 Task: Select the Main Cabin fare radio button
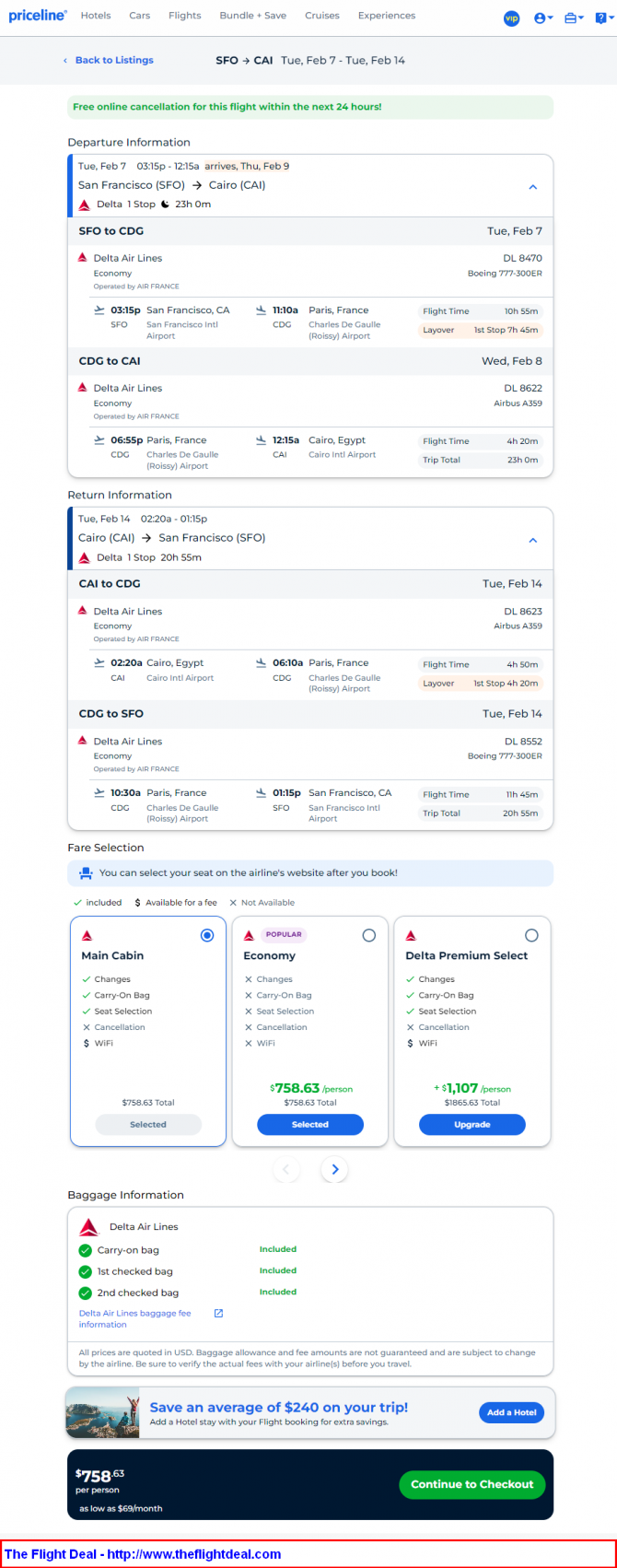[207, 935]
